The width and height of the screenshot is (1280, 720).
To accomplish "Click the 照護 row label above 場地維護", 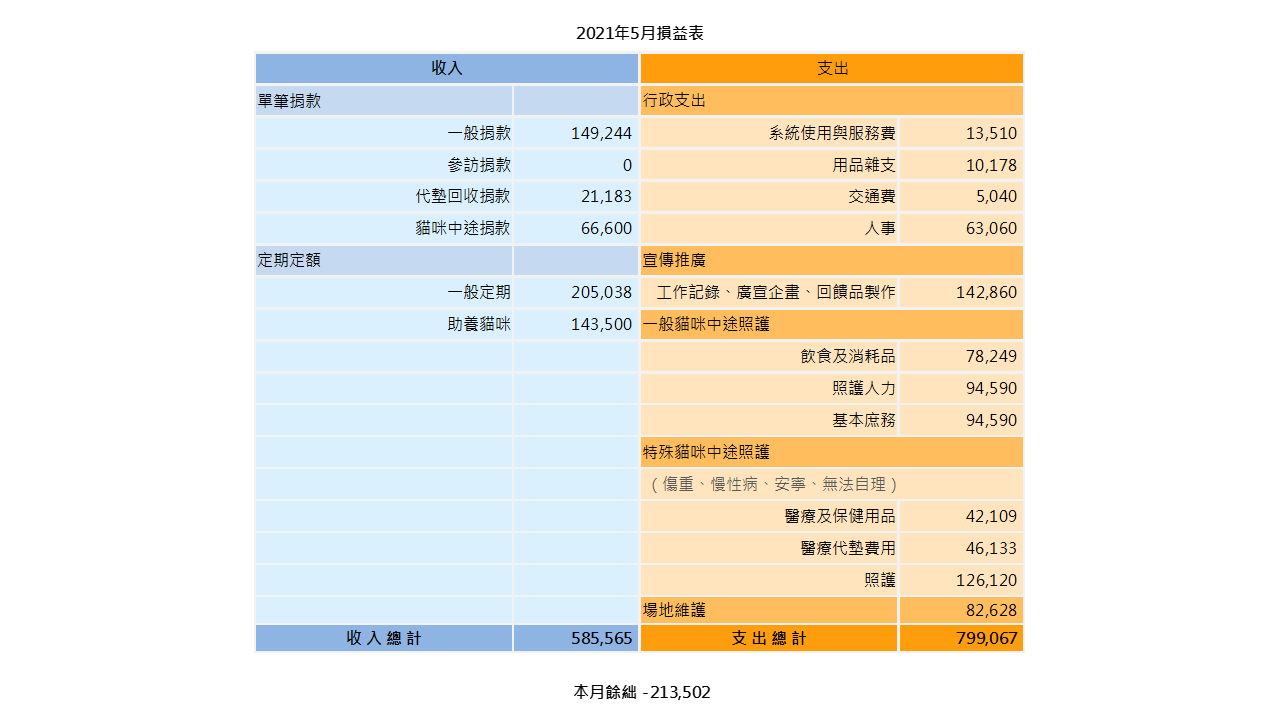I will 880,580.
